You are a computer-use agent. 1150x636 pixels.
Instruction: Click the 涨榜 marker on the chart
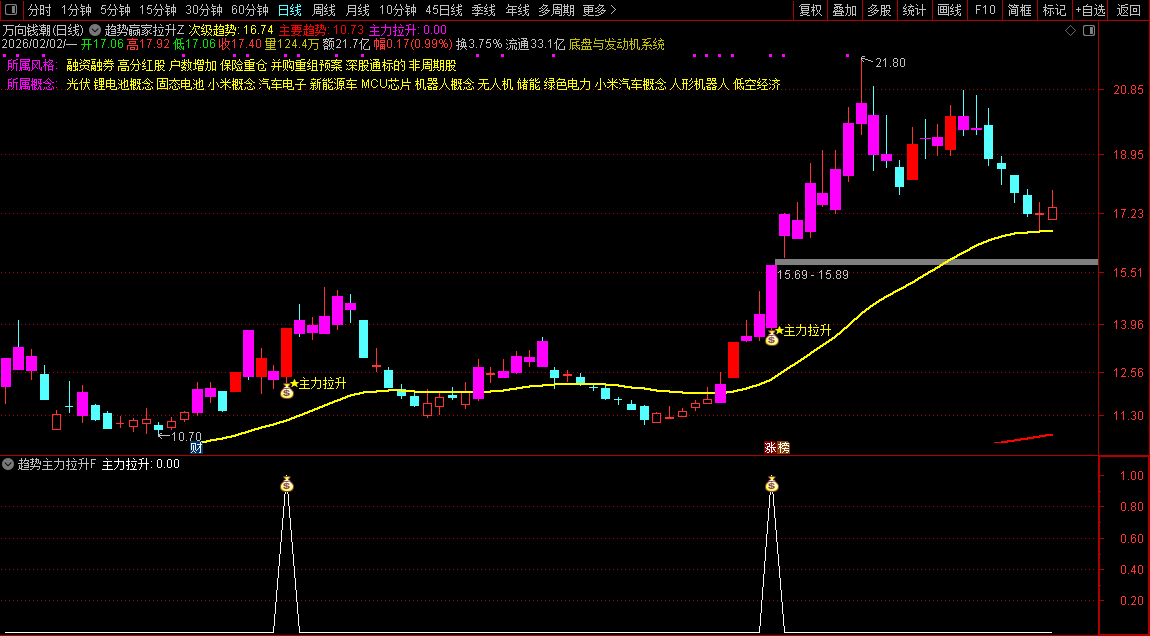coord(777,447)
